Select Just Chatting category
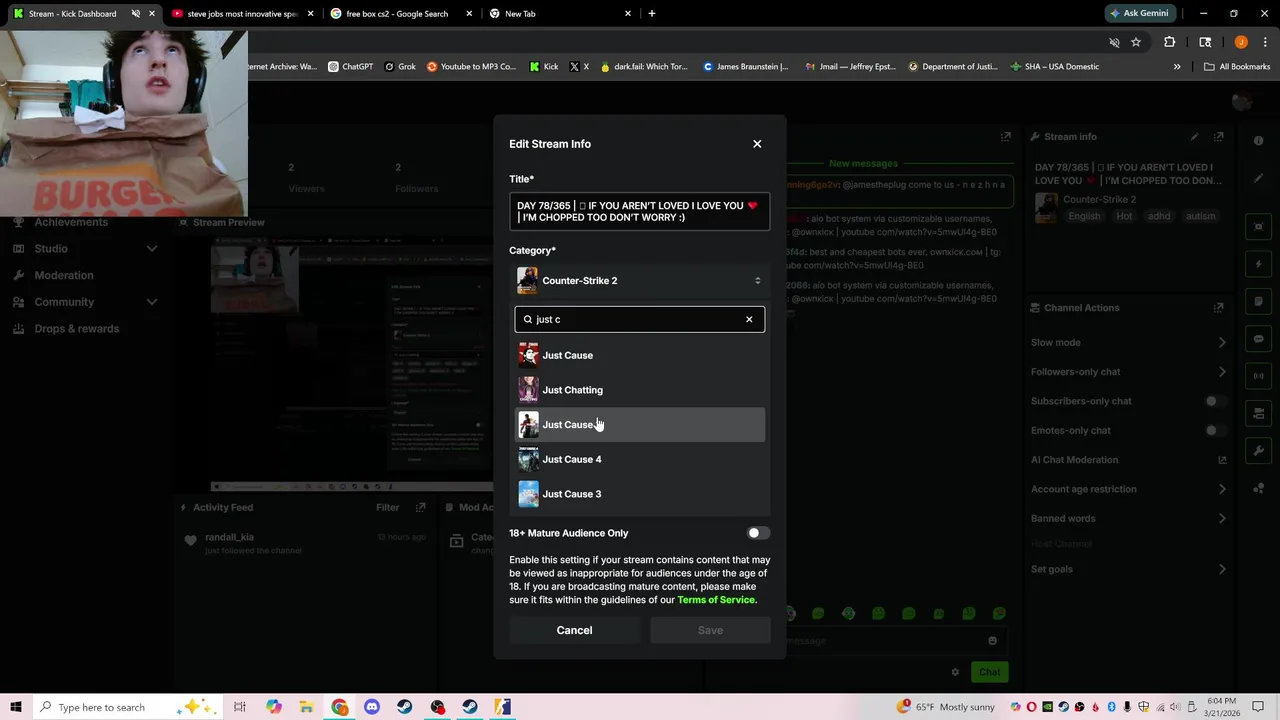This screenshot has width=1280, height=720. (x=640, y=390)
